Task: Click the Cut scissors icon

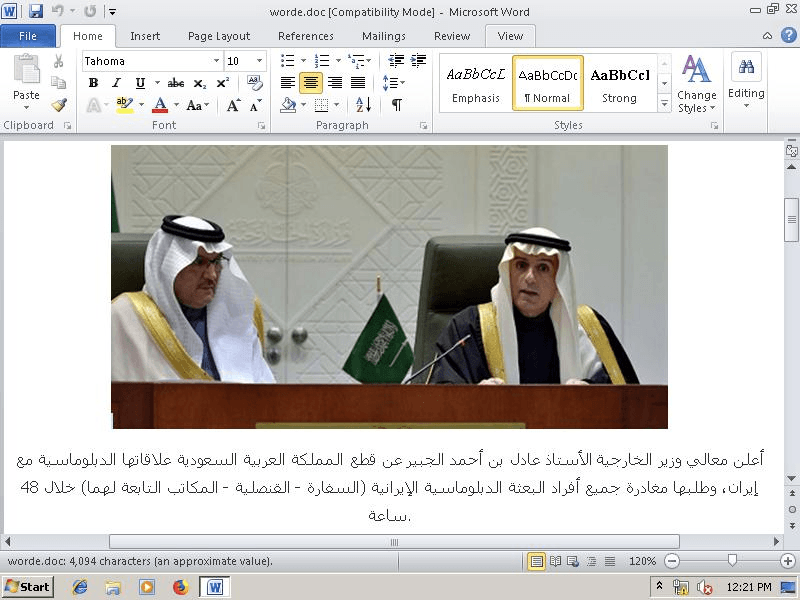Action: (59, 62)
